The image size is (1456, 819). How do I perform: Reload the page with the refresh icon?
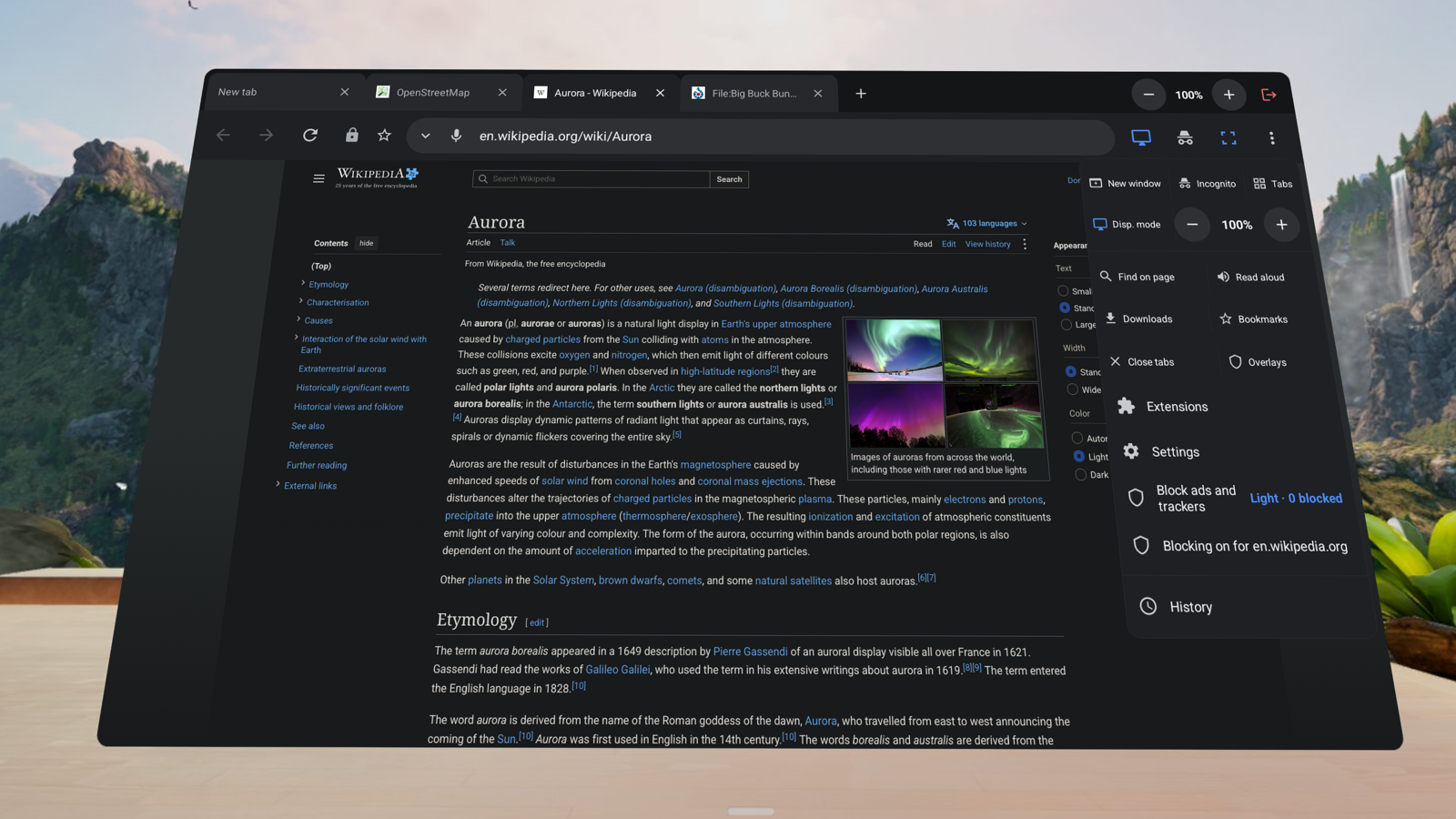pos(310,136)
